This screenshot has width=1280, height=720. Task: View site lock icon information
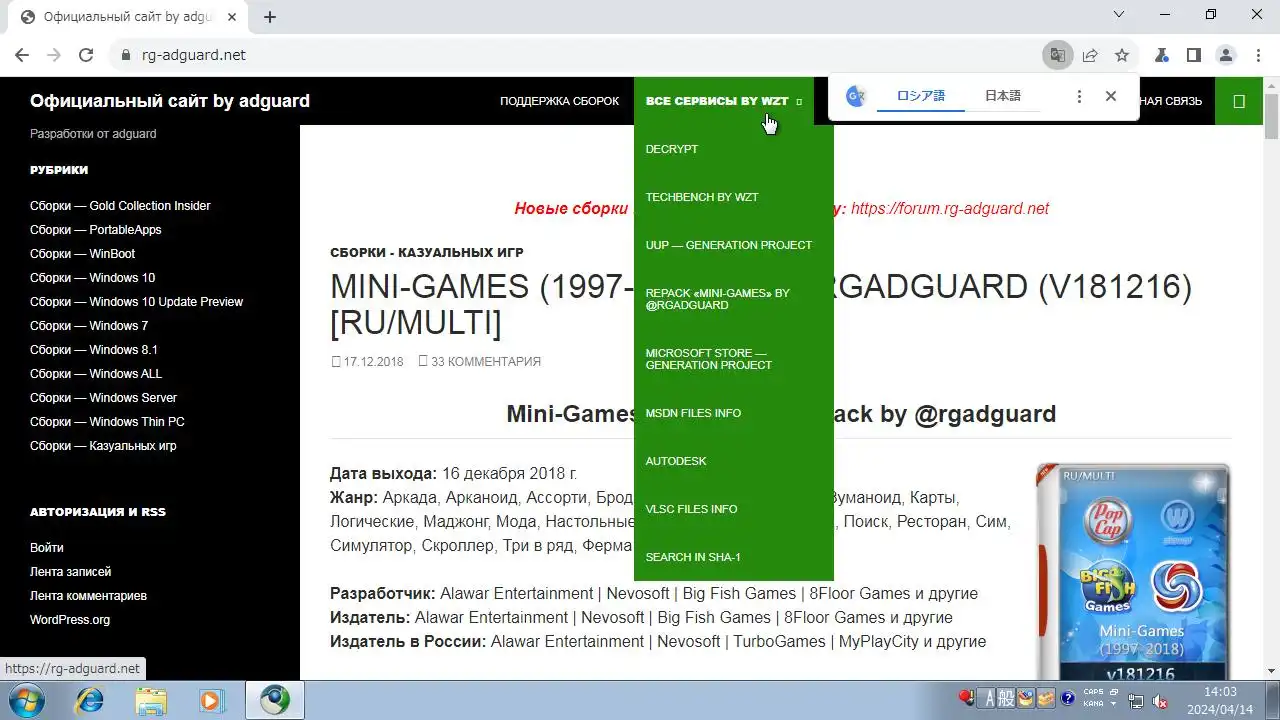click(125, 55)
